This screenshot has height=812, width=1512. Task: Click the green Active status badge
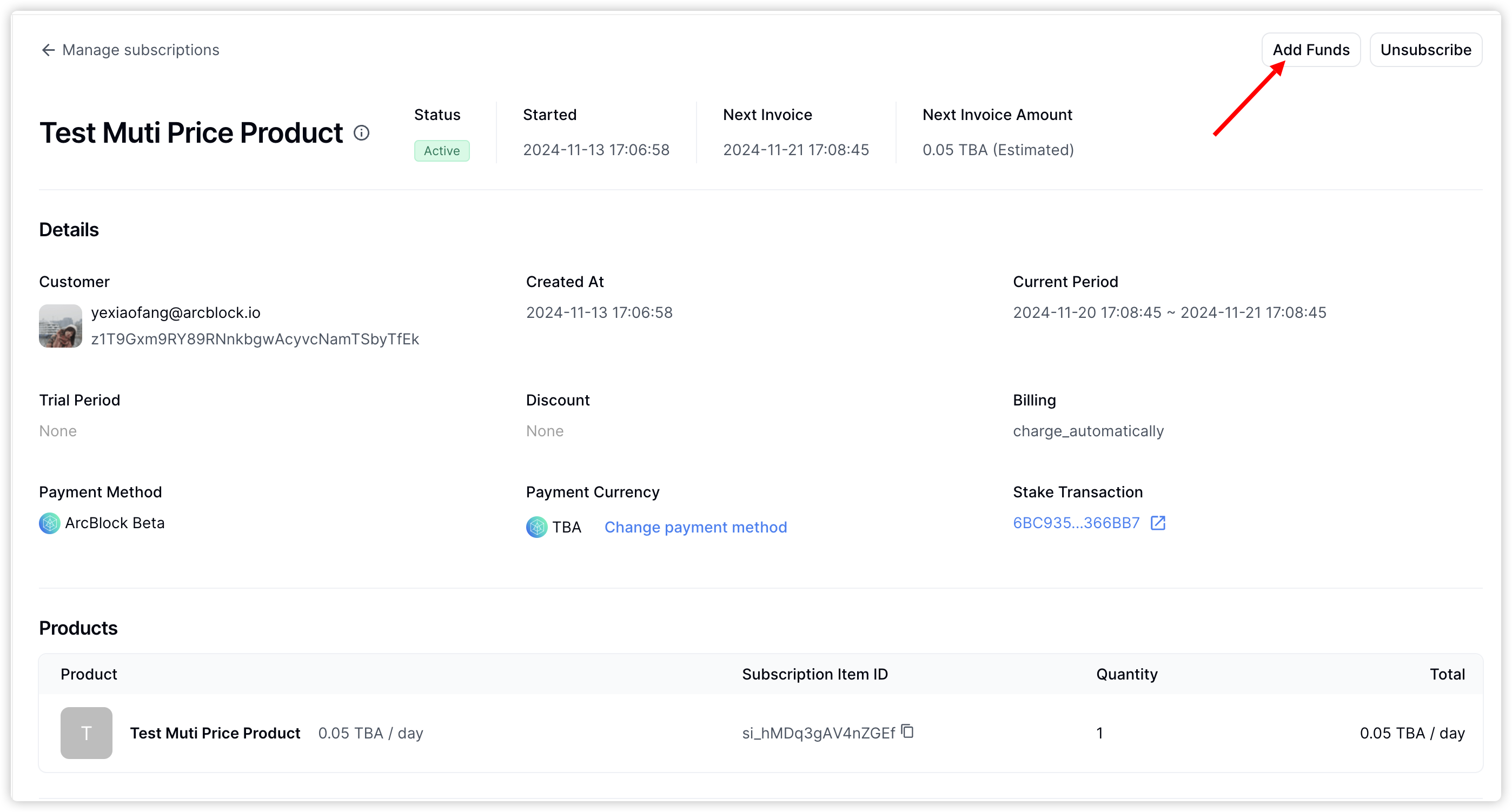coord(441,151)
